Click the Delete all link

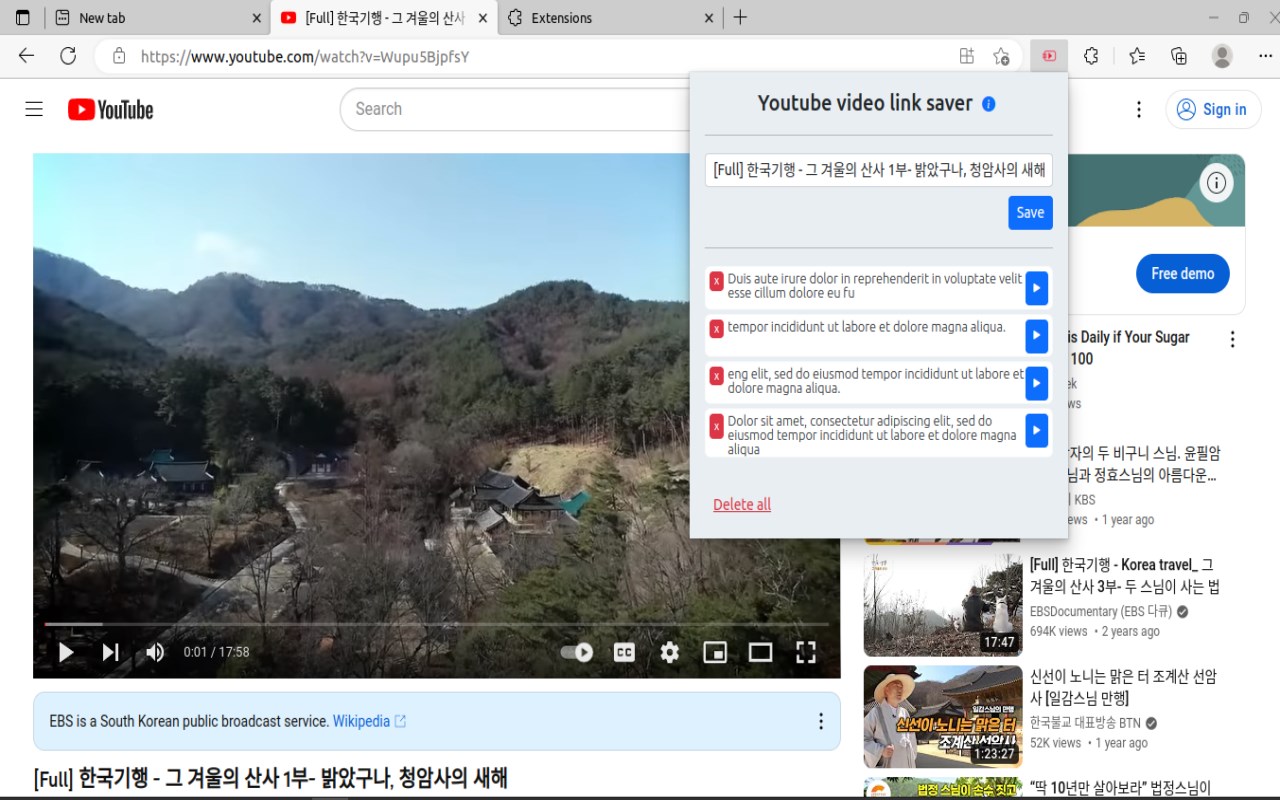[742, 505]
